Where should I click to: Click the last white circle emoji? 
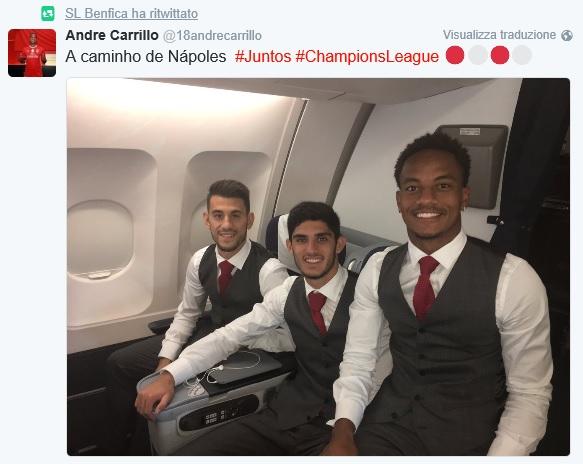tap(522, 55)
